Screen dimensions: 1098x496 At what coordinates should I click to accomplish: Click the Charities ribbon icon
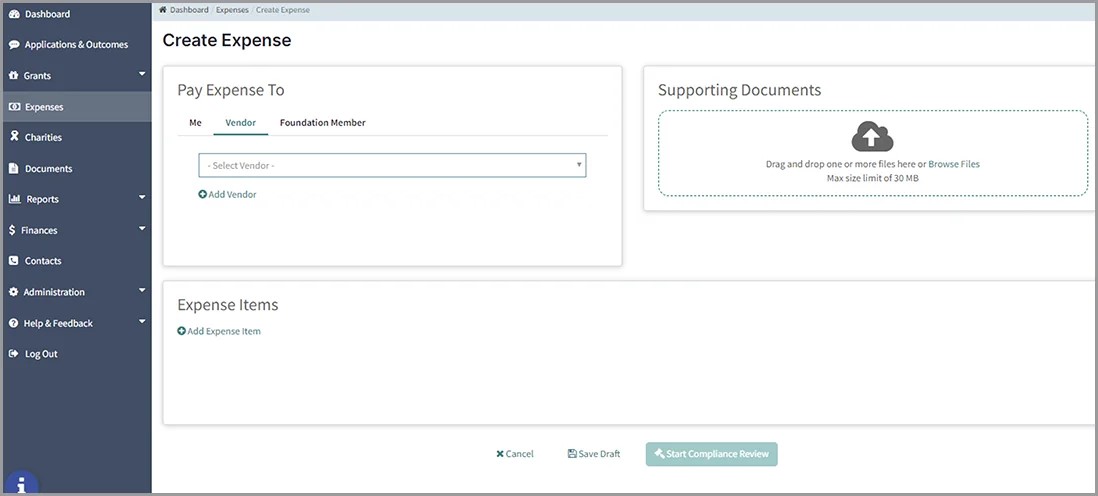(14, 137)
